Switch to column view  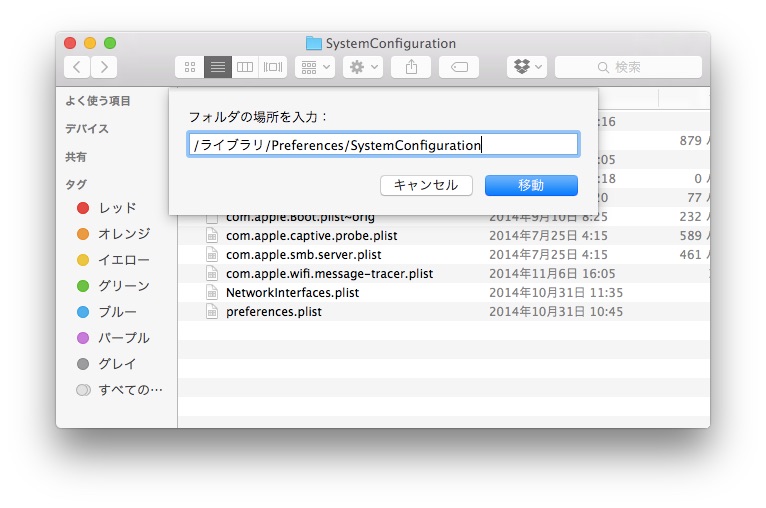[x=245, y=67]
